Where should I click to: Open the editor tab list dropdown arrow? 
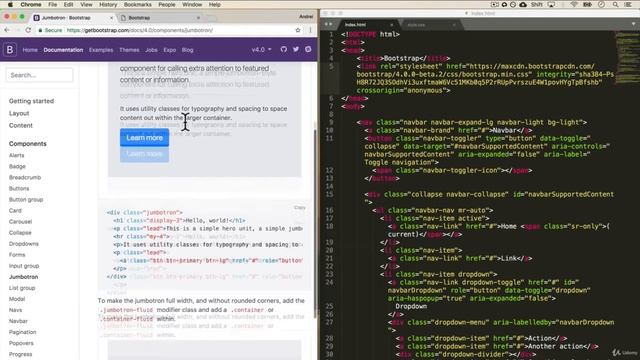(633, 24)
